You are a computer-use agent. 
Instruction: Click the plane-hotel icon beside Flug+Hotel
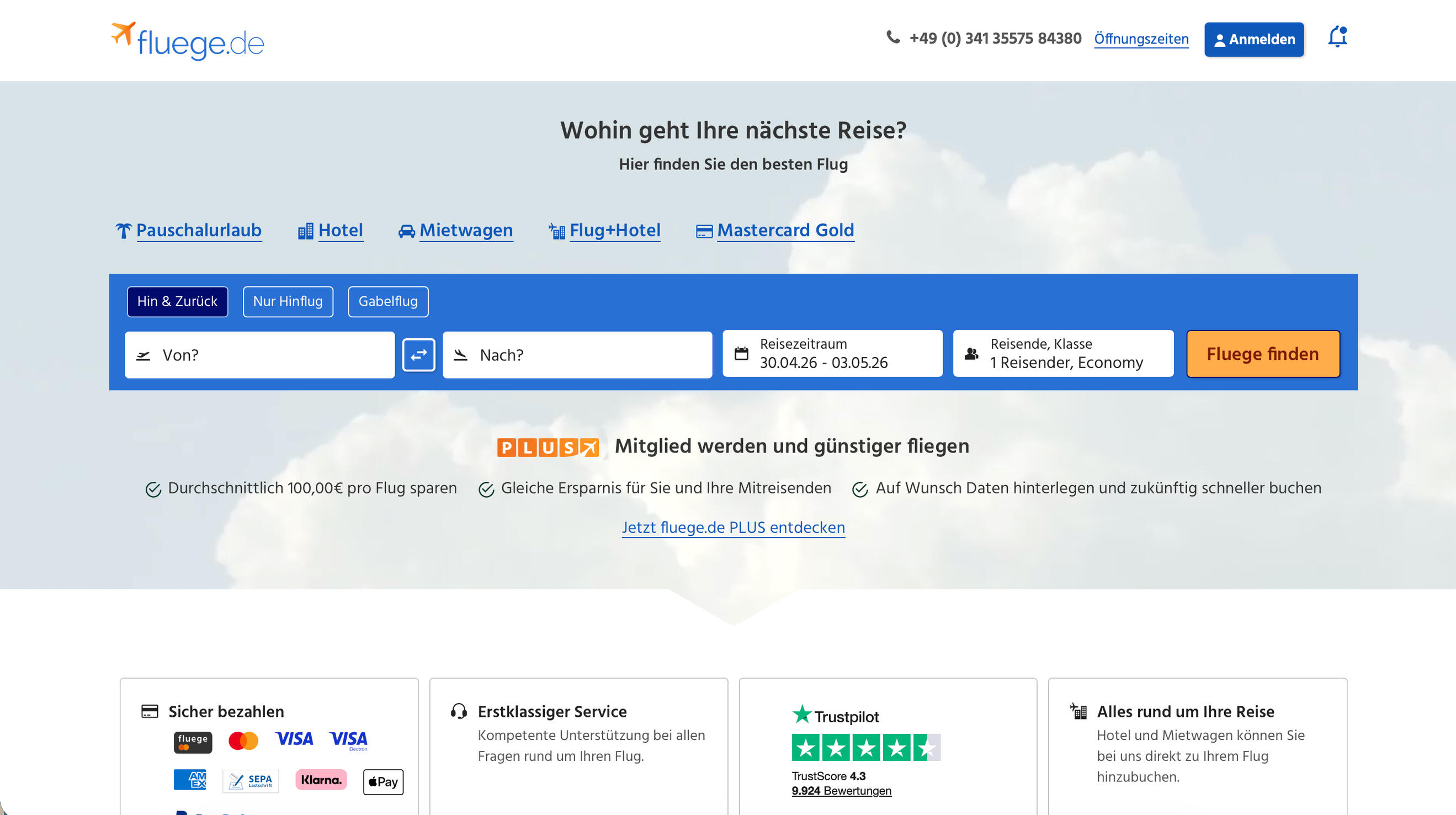(557, 231)
